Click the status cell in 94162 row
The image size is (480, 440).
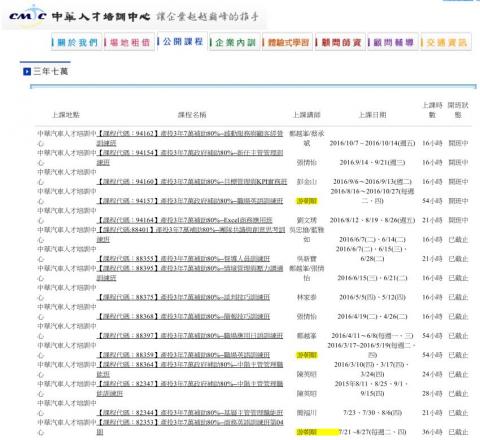[x=458, y=143]
